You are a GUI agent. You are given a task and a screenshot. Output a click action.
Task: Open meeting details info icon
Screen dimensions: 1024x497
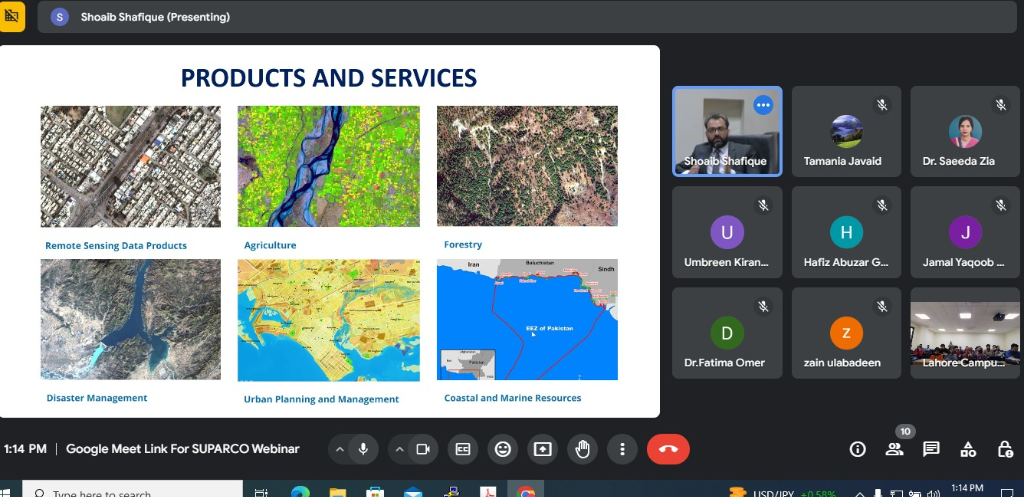coord(857,449)
